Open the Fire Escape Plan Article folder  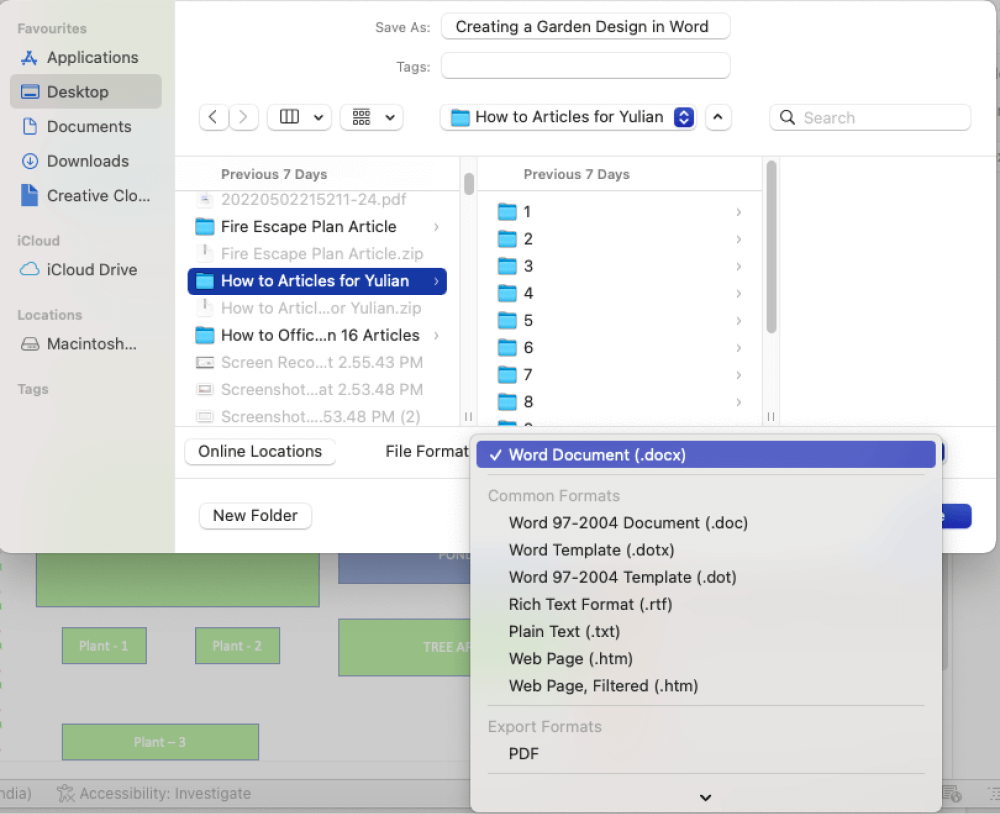click(308, 227)
